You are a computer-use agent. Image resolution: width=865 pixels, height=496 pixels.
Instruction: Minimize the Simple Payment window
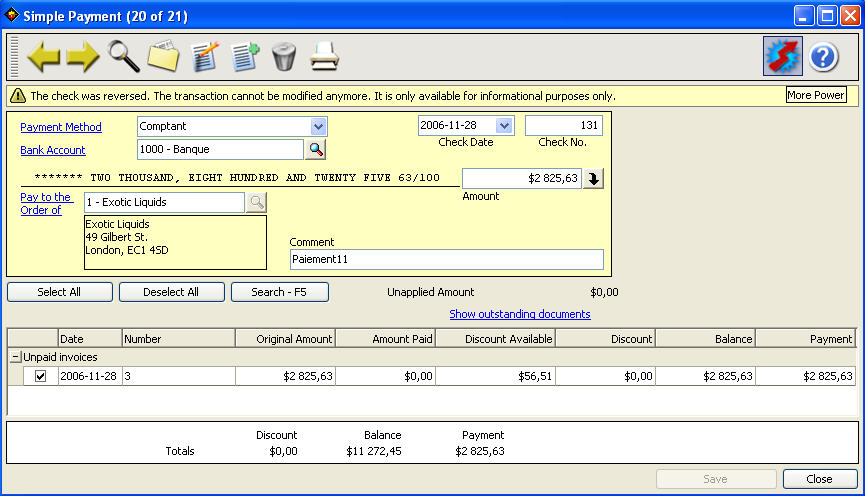804,15
